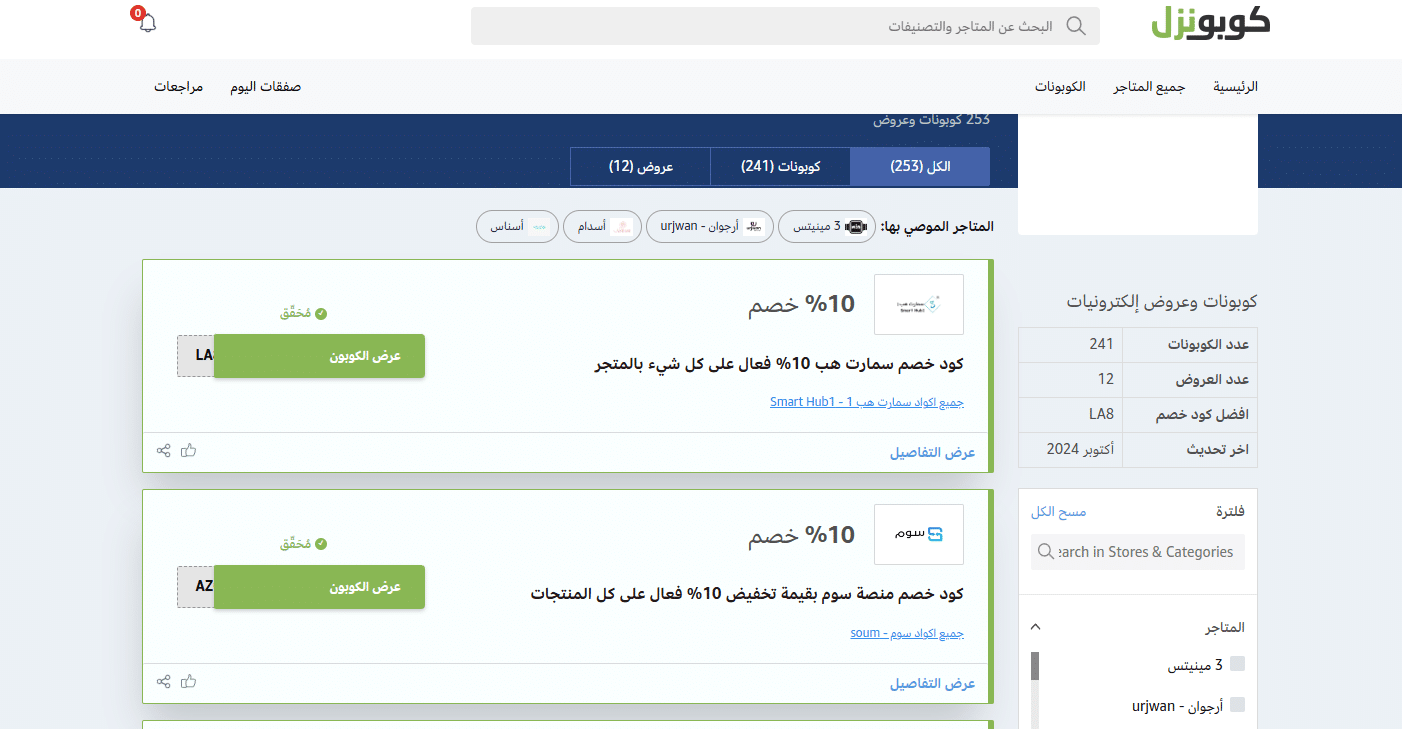The image size is (1402, 729).
Task: Select recommended store chip أرجوان - urjwan
Action: [709, 227]
